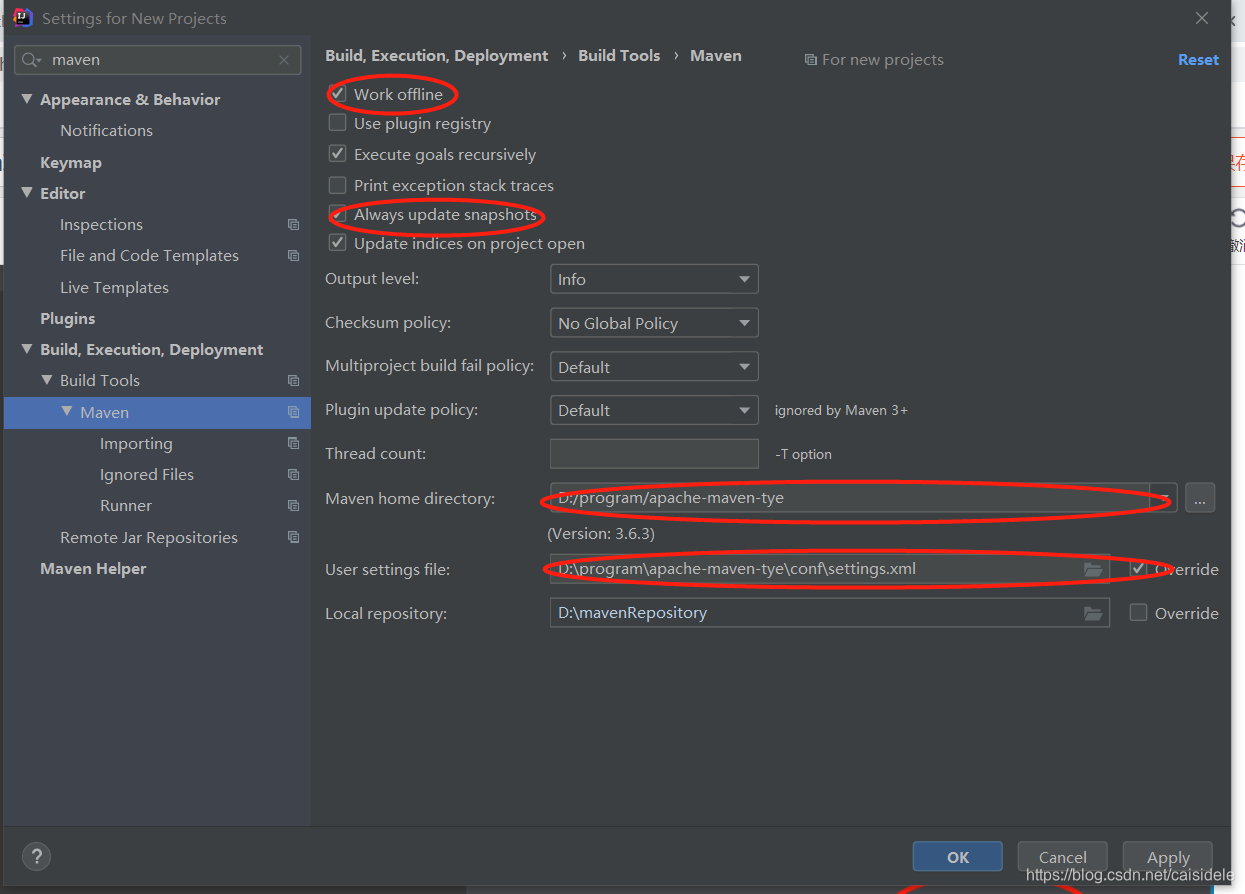Click the project-level icon beside Ignored Files
Image resolution: width=1245 pixels, height=894 pixels.
coord(293,475)
